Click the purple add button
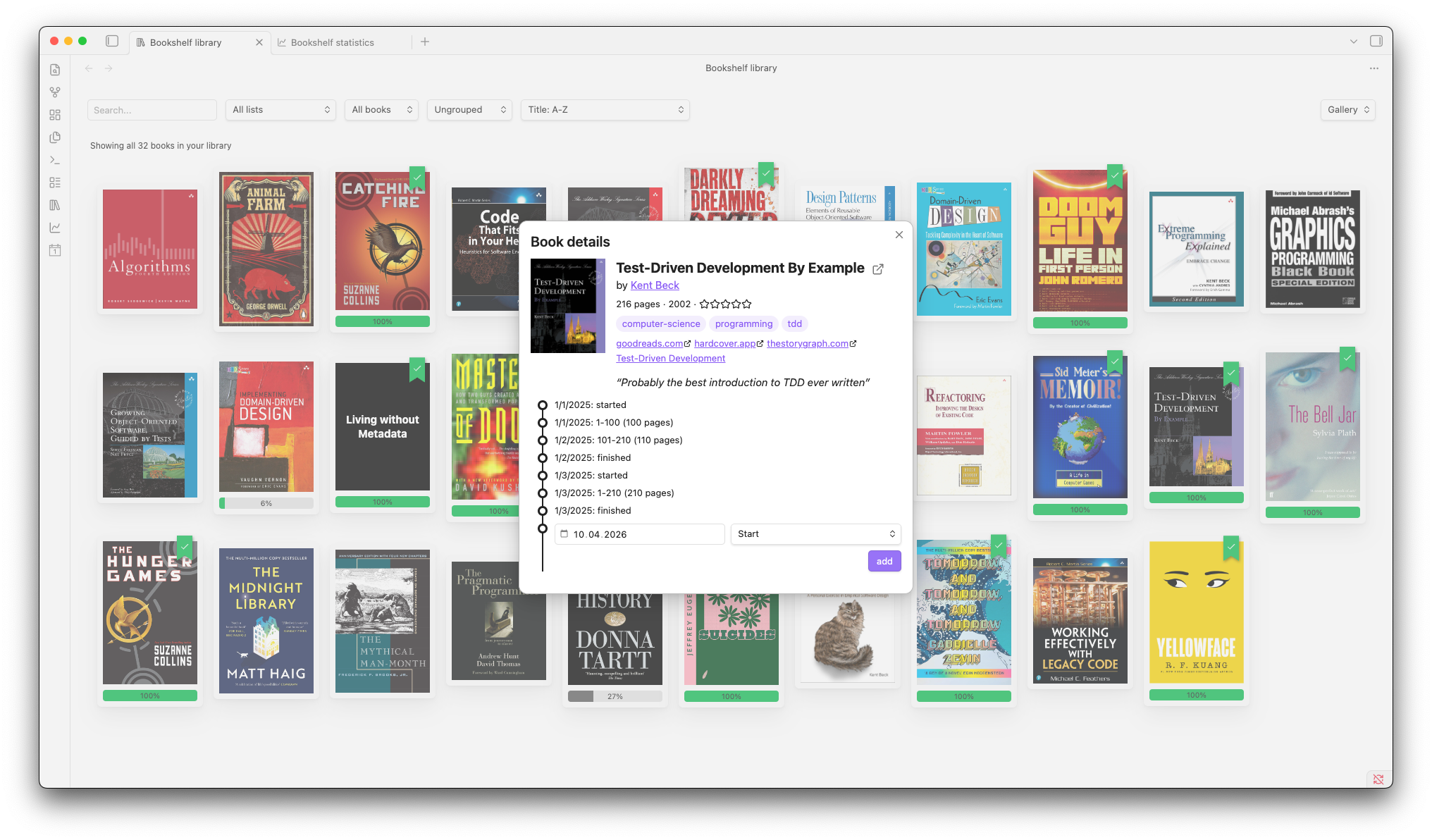Screen dimensions: 1432x840 pyautogui.click(x=884, y=561)
